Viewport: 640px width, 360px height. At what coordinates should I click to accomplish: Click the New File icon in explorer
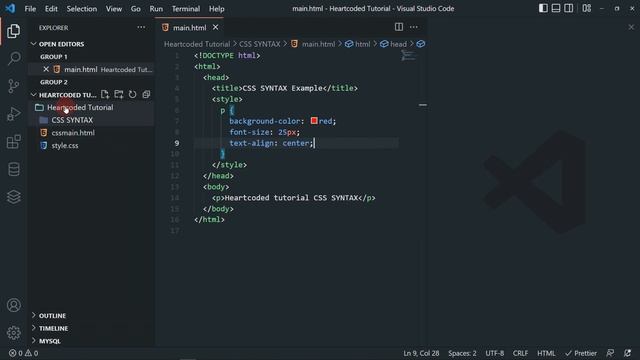[105, 94]
